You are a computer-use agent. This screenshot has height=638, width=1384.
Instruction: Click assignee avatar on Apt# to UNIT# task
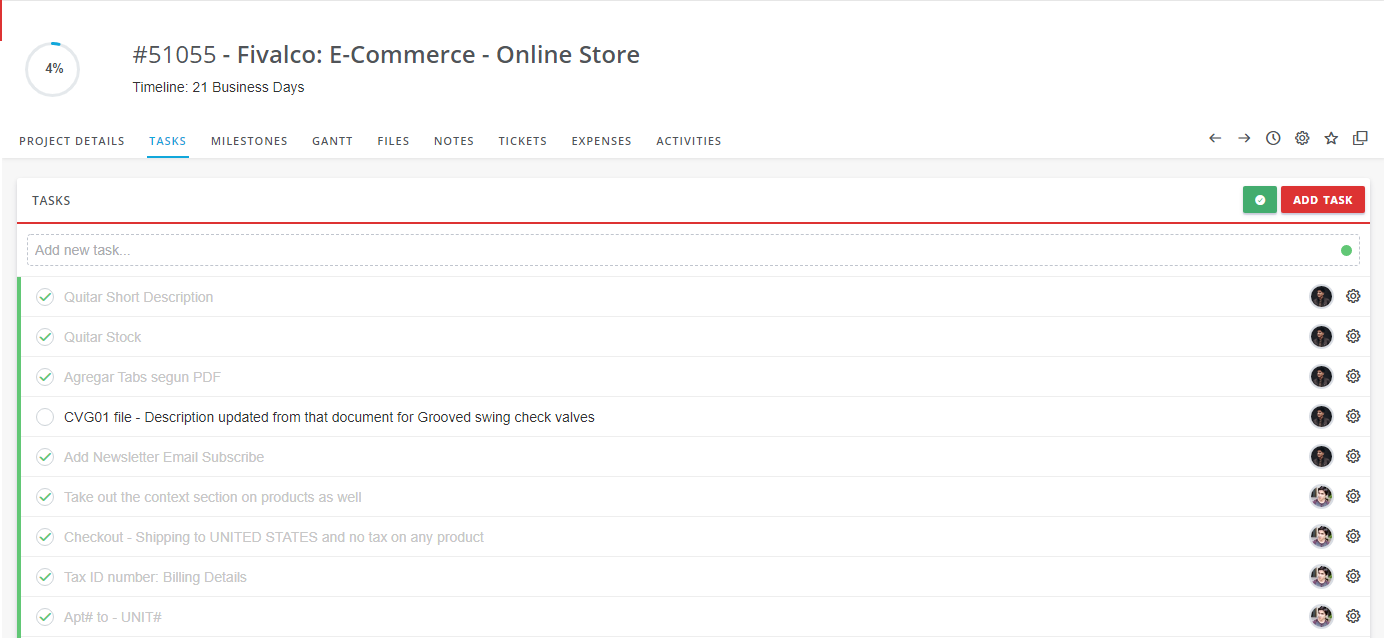coord(1322,616)
